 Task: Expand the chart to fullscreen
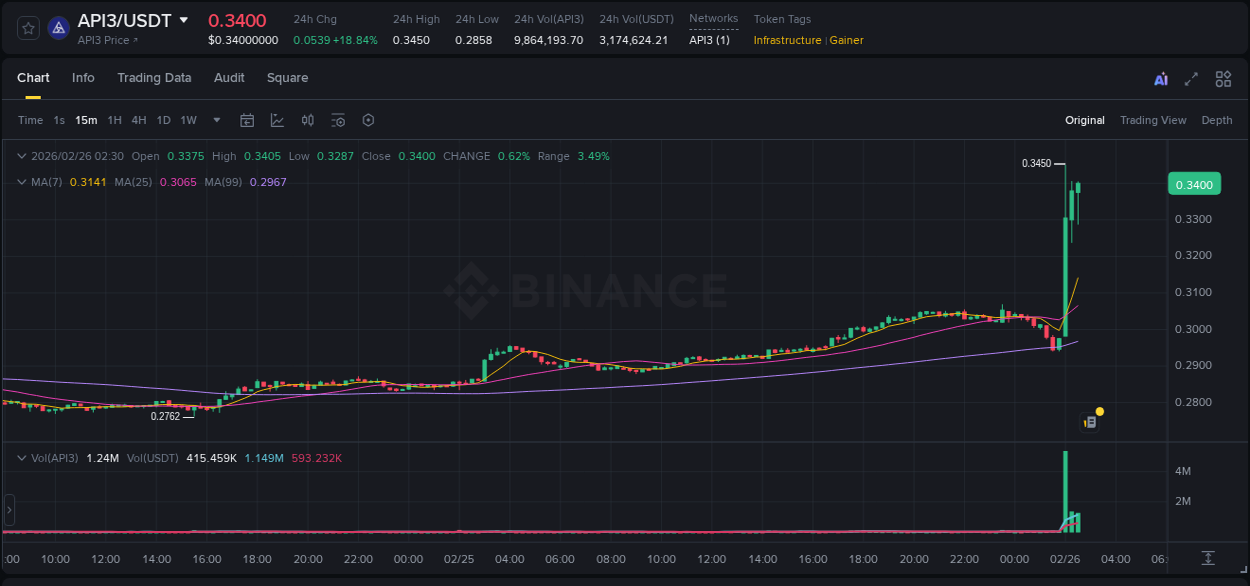(x=1190, y=78)
